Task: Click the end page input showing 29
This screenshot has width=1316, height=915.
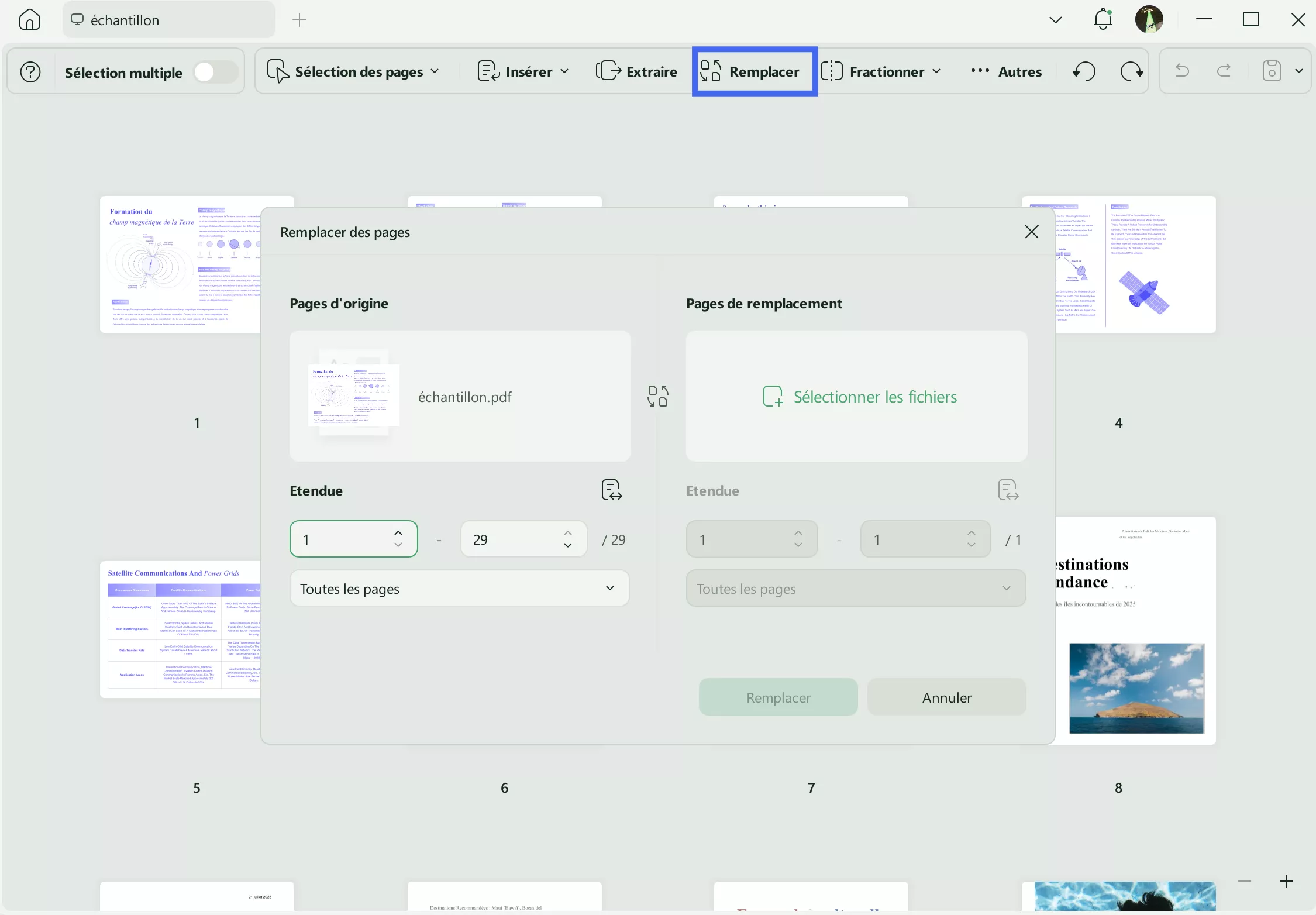Action: [x=514, y=539]
